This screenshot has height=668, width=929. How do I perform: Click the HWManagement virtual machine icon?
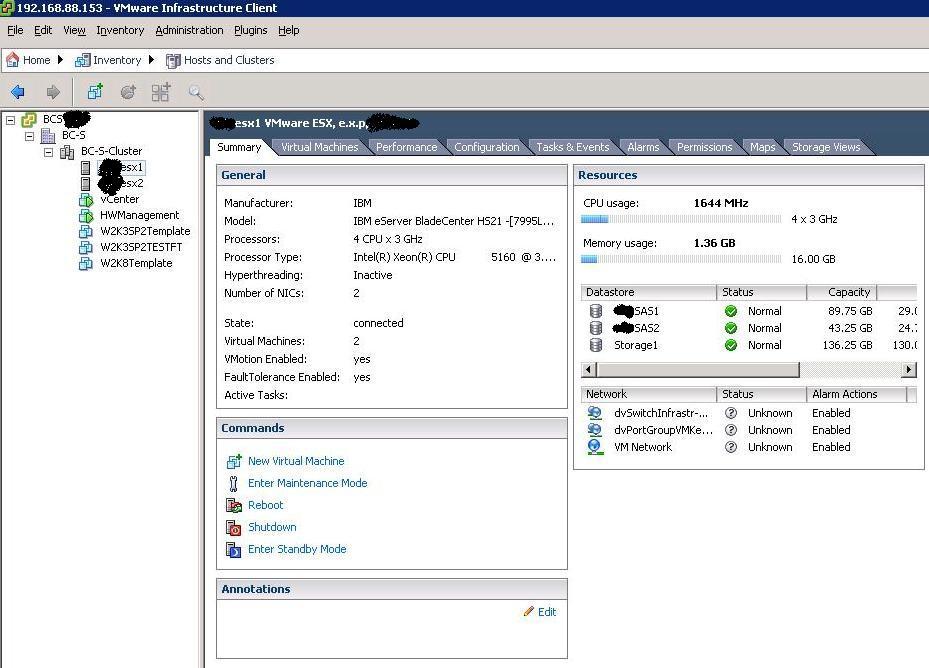86,216
